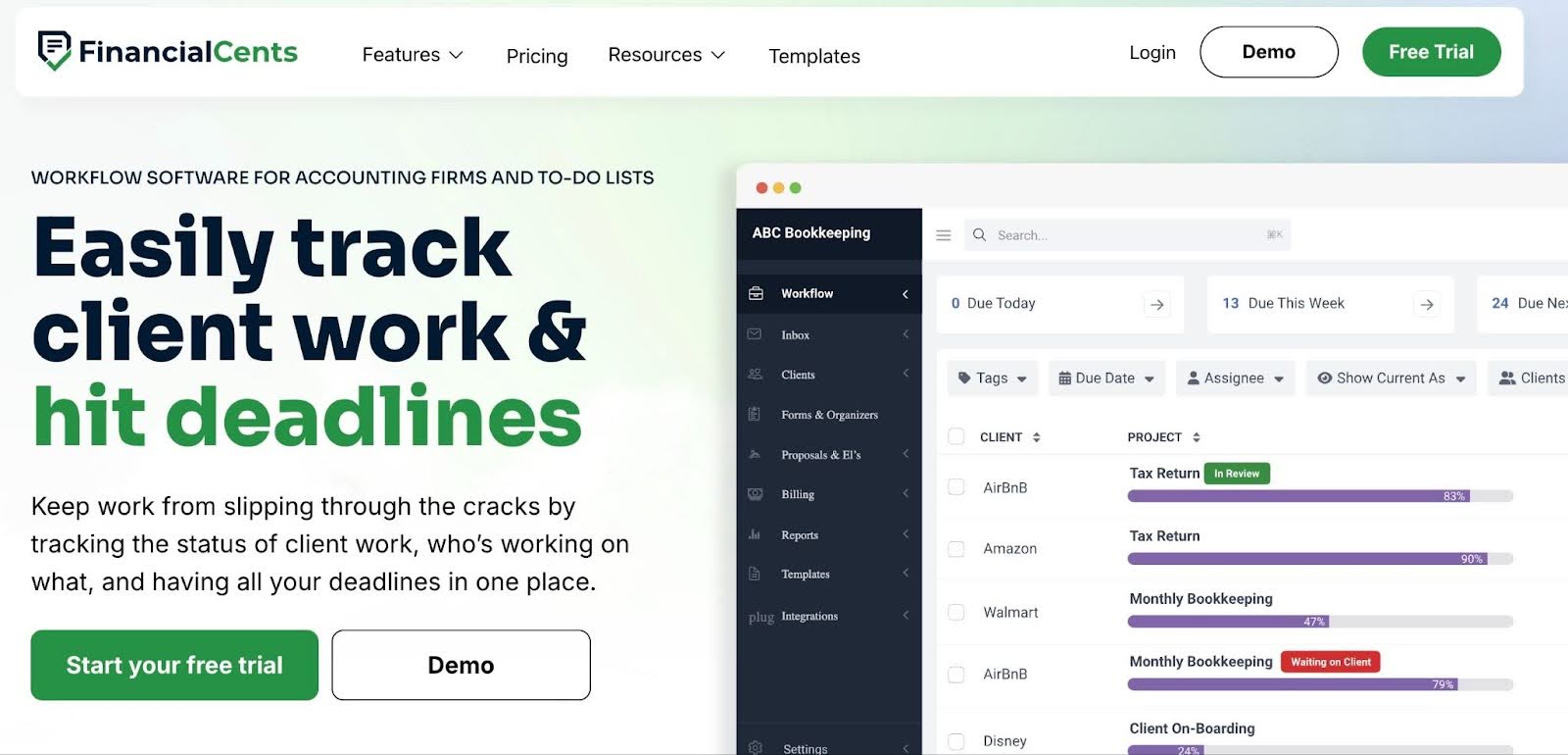Click the Login link
Viewport: 1568px width, 755px height.
coord(1152,52)
